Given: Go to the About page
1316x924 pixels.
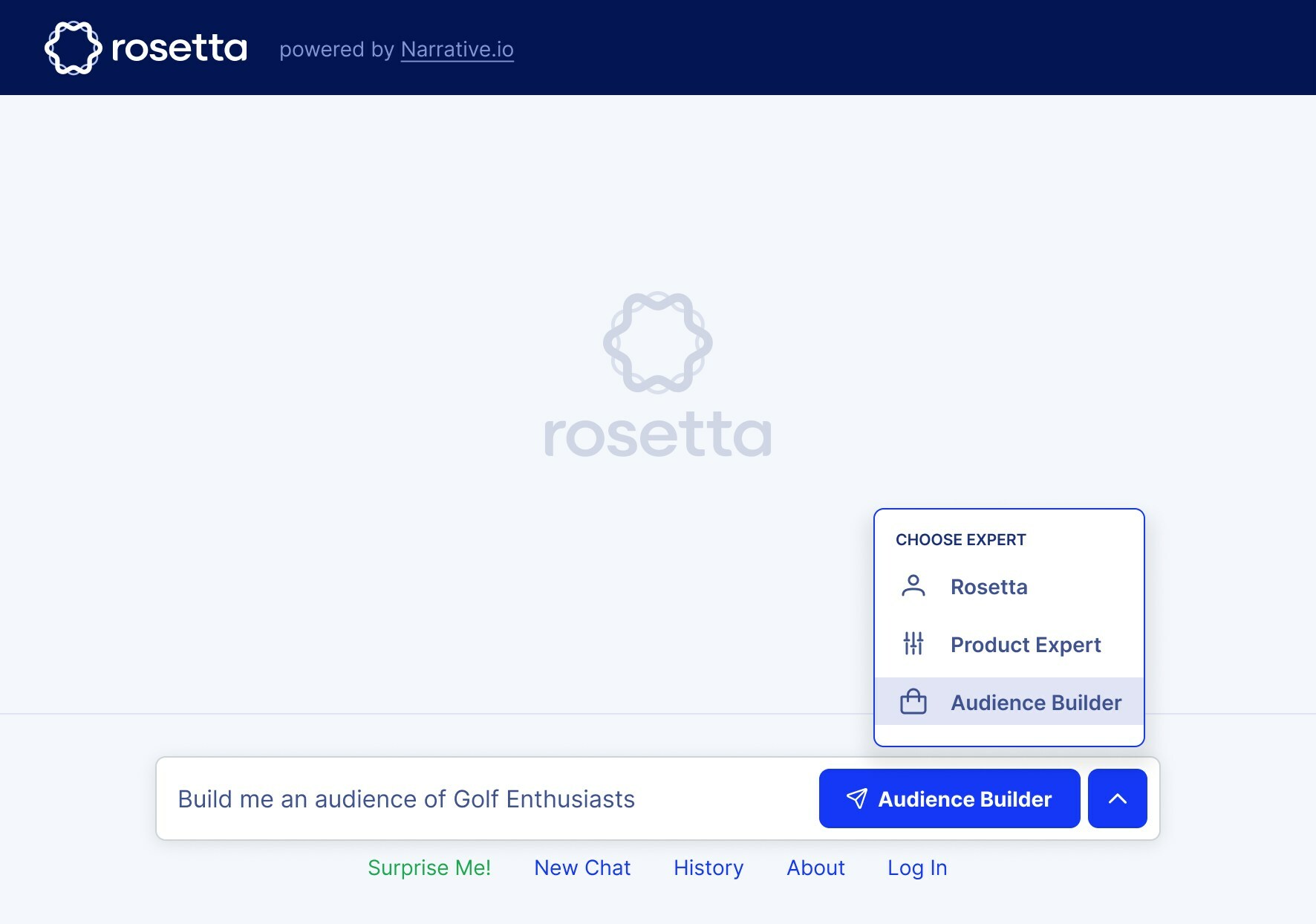Looking at the screenshot, I should (x=815, y=868).
